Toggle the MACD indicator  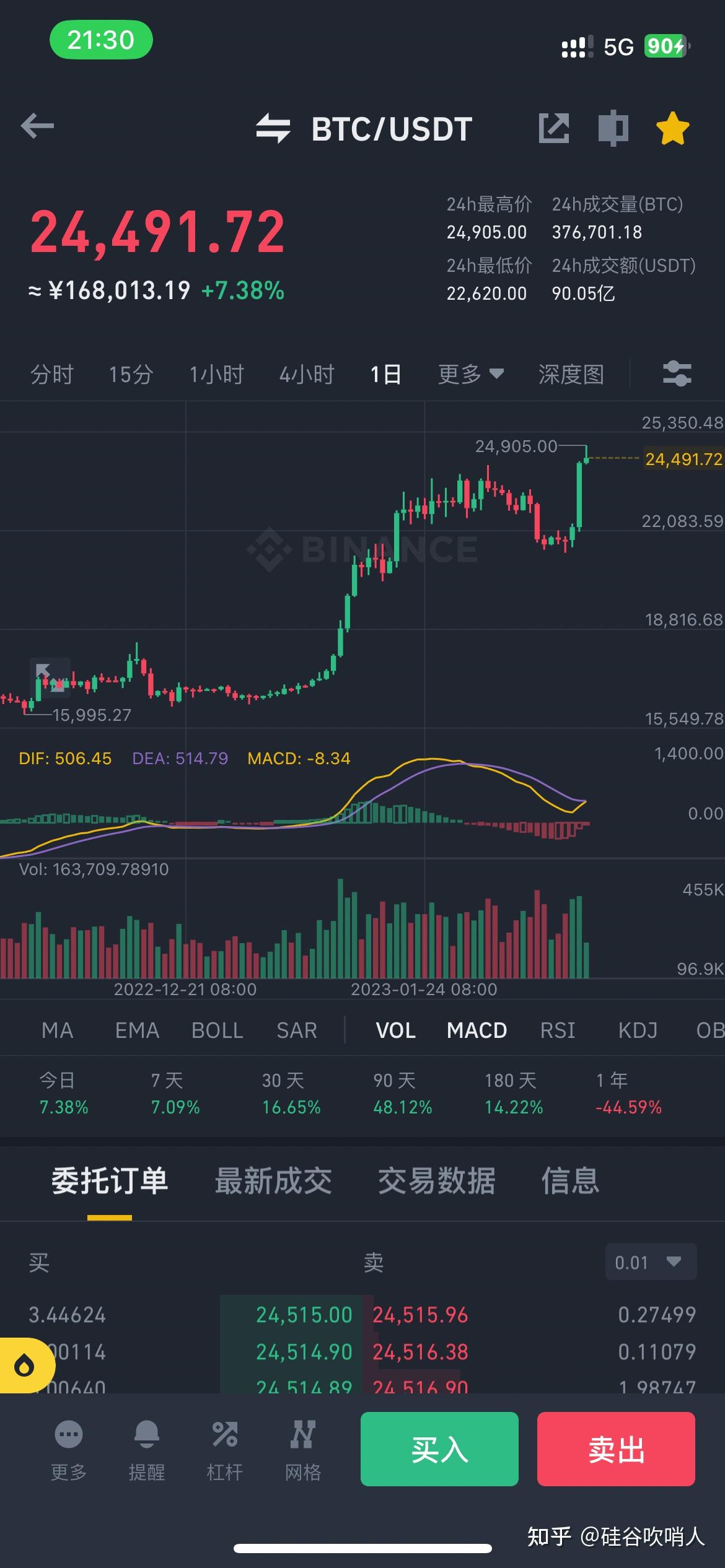tap(477, 1030)
